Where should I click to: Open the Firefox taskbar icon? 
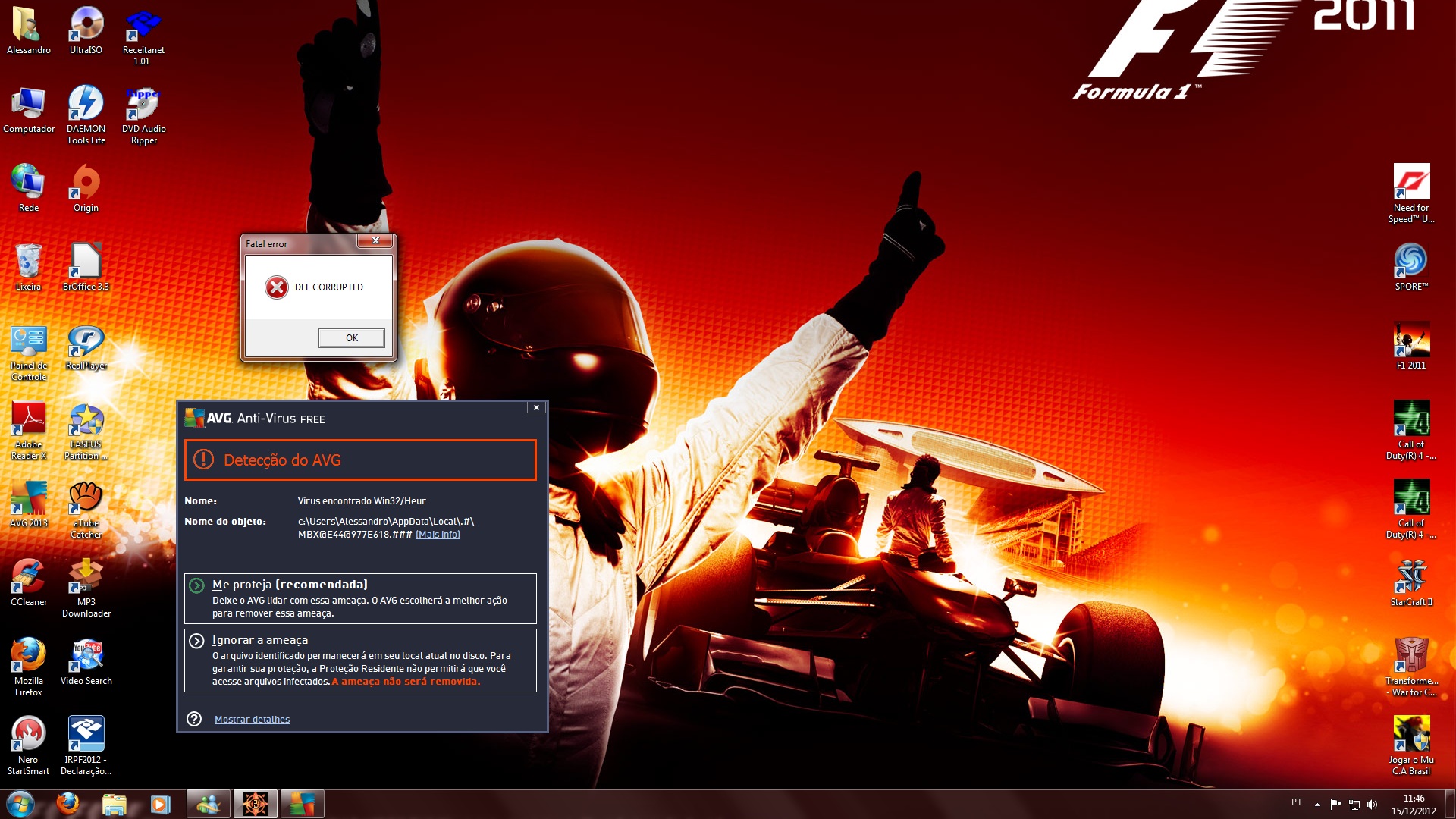point(67,804)
